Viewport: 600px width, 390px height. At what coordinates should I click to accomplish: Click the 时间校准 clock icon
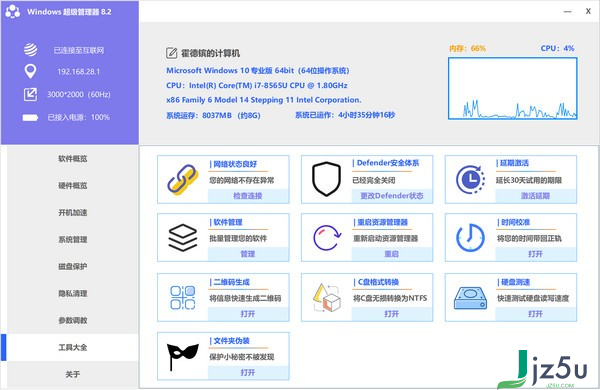[470, 238]
